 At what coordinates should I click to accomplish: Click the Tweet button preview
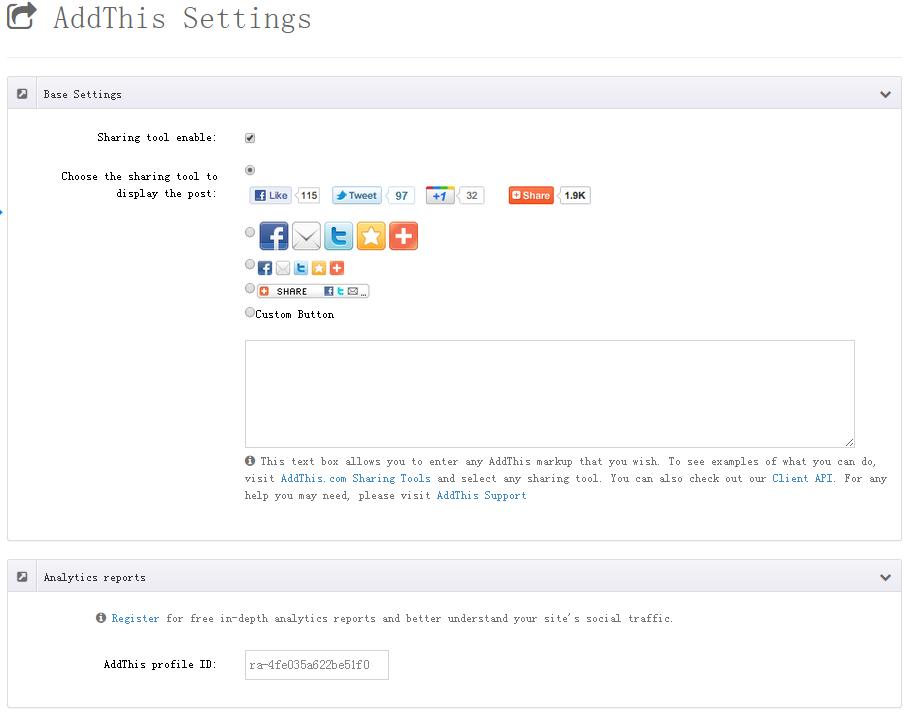pyautogui.click(x=357, y=196)
